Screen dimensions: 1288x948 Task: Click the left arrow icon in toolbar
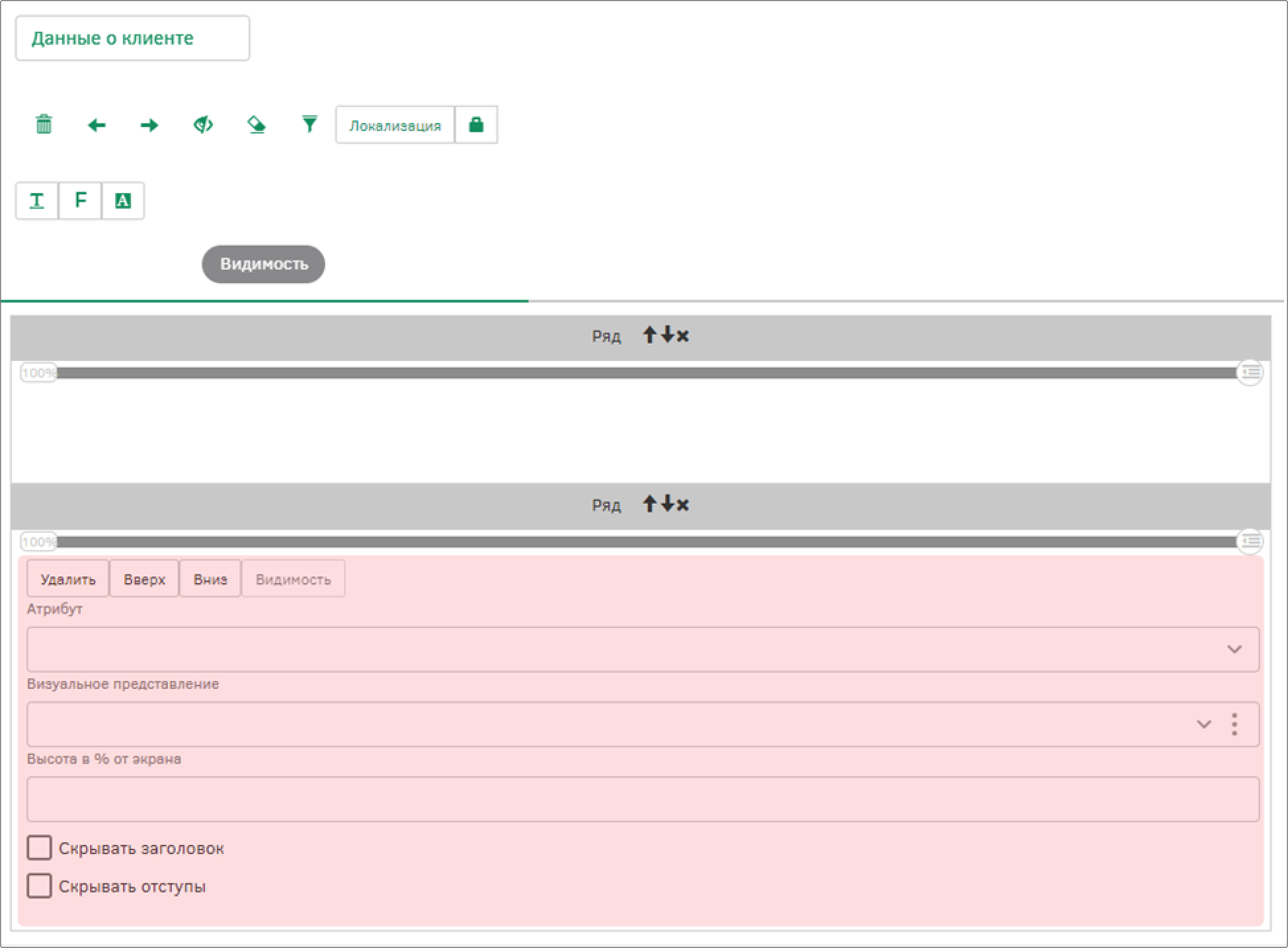tap(97, 125)
